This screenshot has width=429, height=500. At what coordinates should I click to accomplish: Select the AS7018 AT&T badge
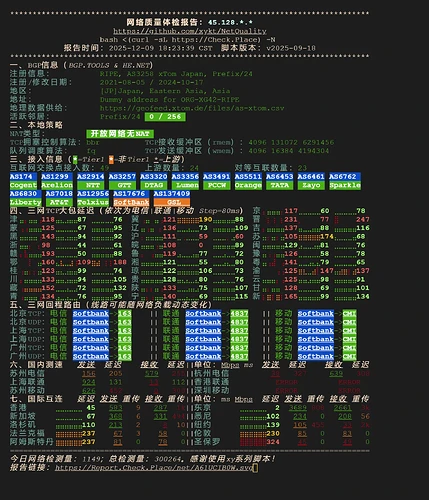tap(59, 198)
